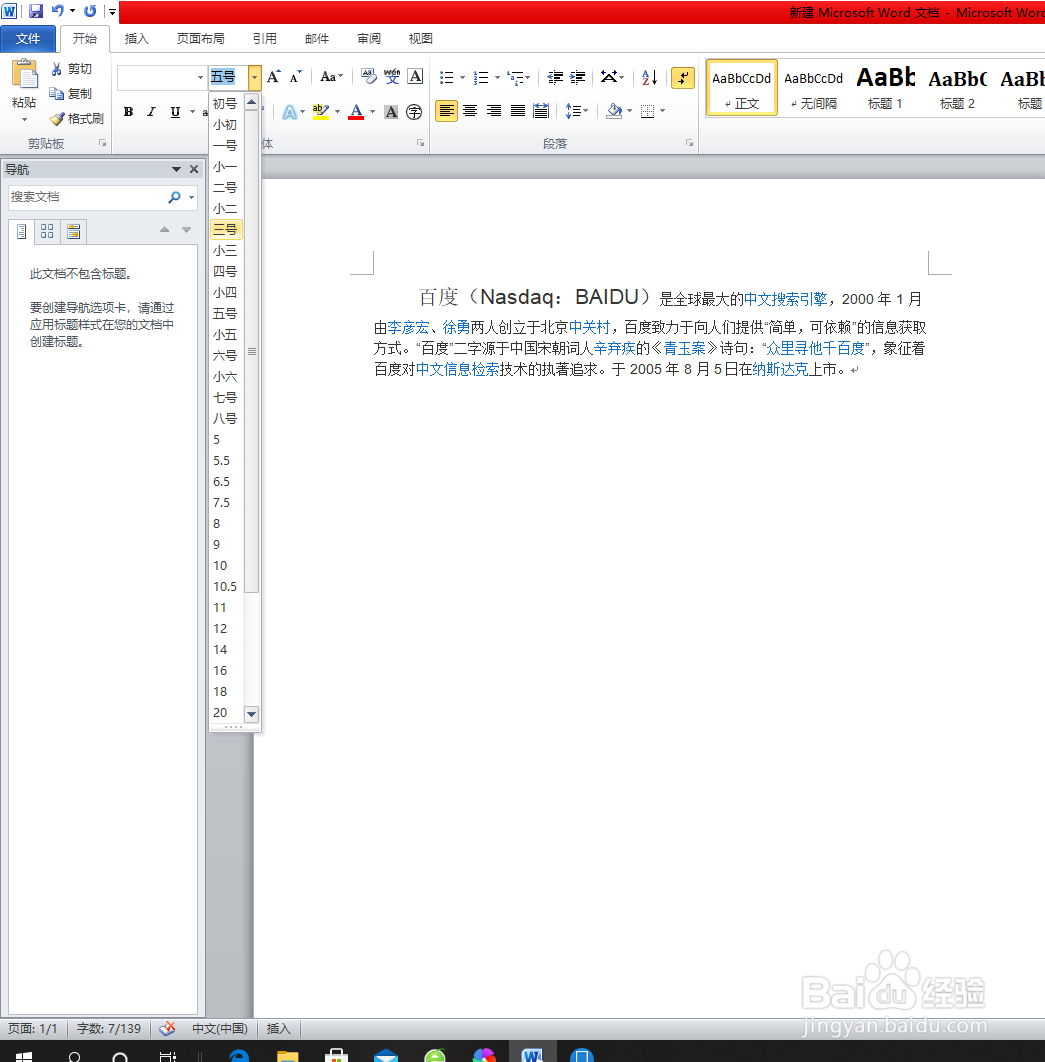
Task: Select Distributed paragraph alignment
Action: point(540,110)
